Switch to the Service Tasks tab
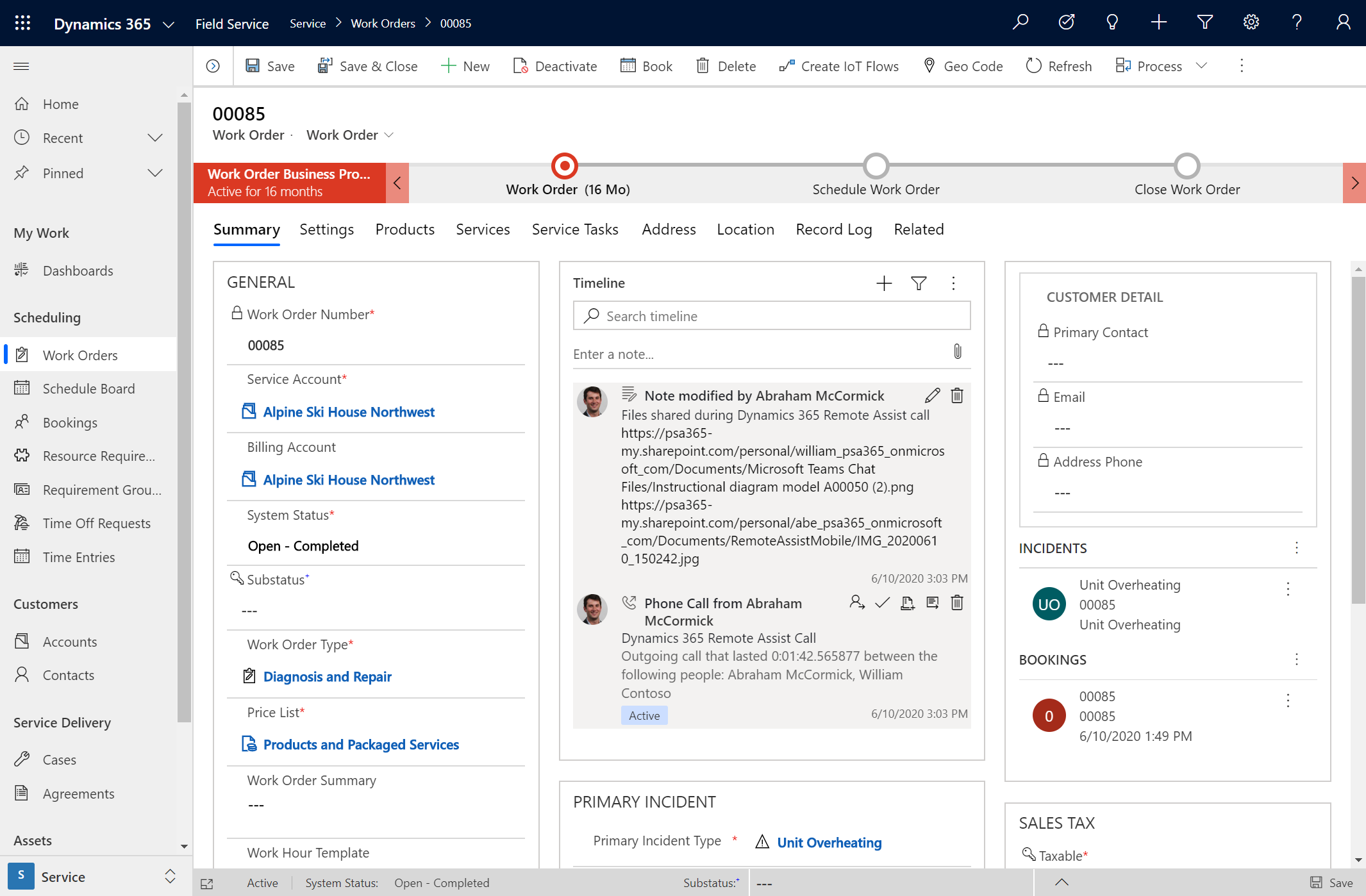This screenshot has width=1366, height=896. point(574,229)
